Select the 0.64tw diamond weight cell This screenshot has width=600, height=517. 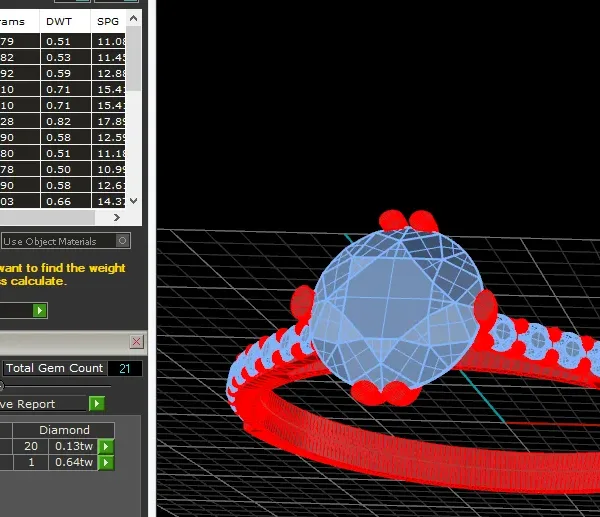[x=73, y=462]
